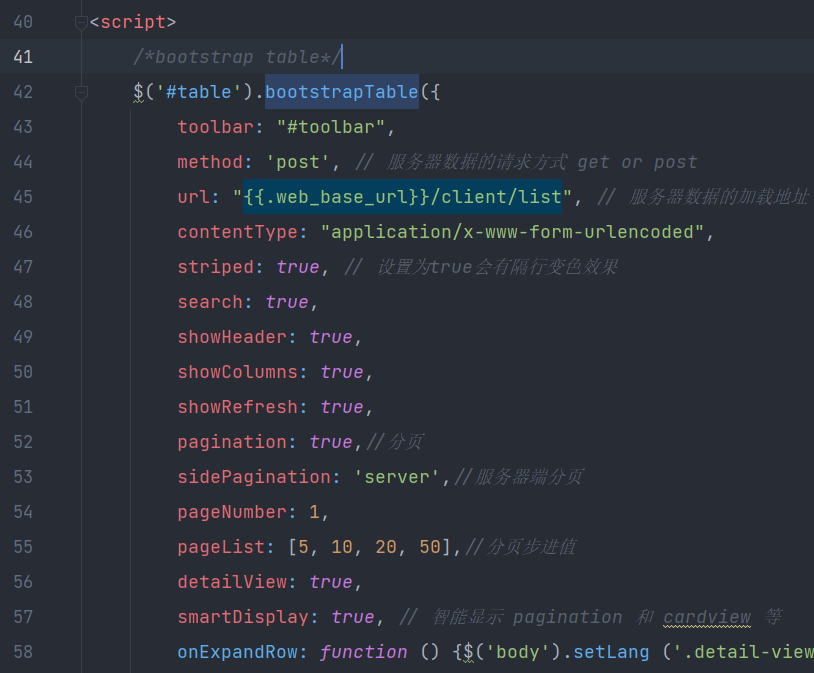Viewport: 814px width, 673px height.
Task: Collapse the script tag fold marker on line 40
Action: (x=81, y=22)
